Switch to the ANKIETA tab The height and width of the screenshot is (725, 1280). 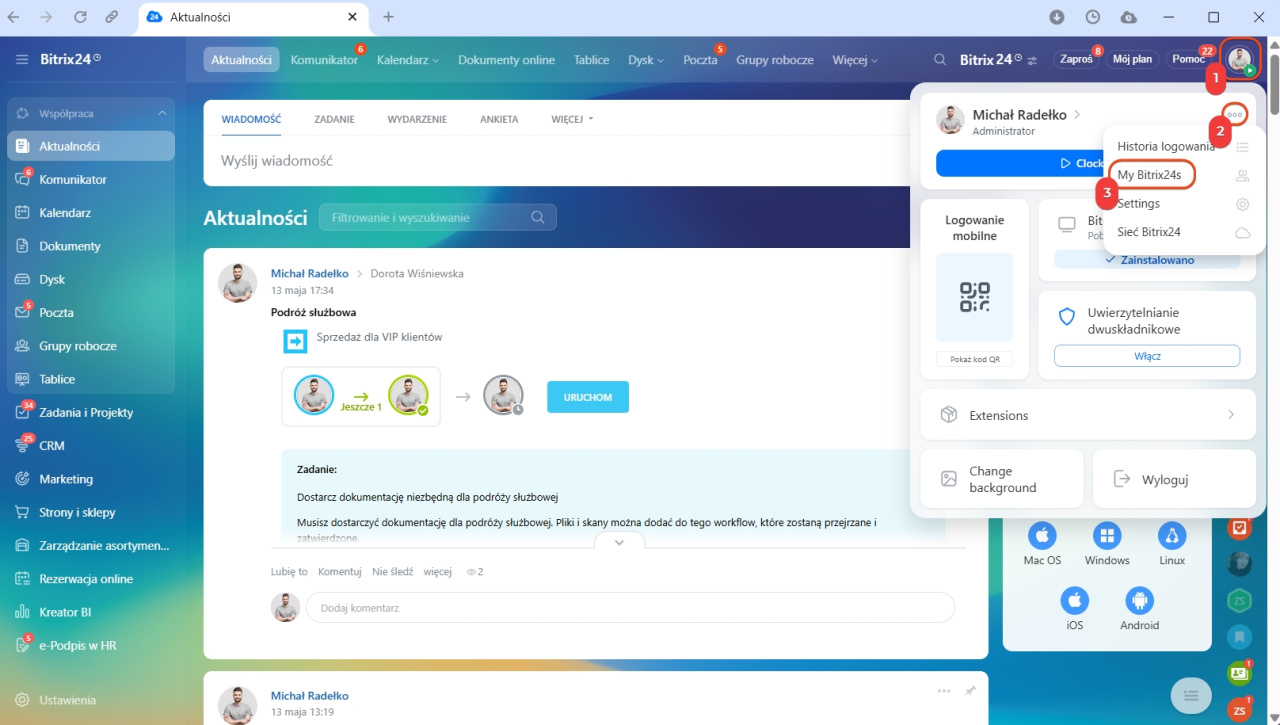(x=499, y=119)
